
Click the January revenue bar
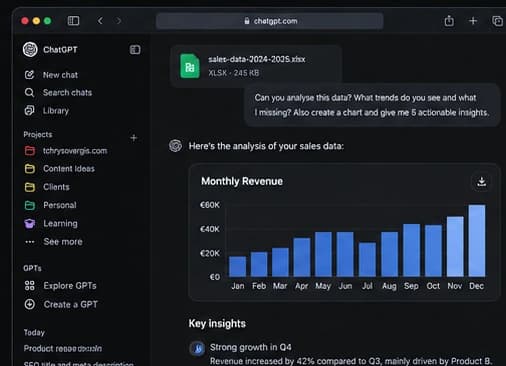point(237,266)
